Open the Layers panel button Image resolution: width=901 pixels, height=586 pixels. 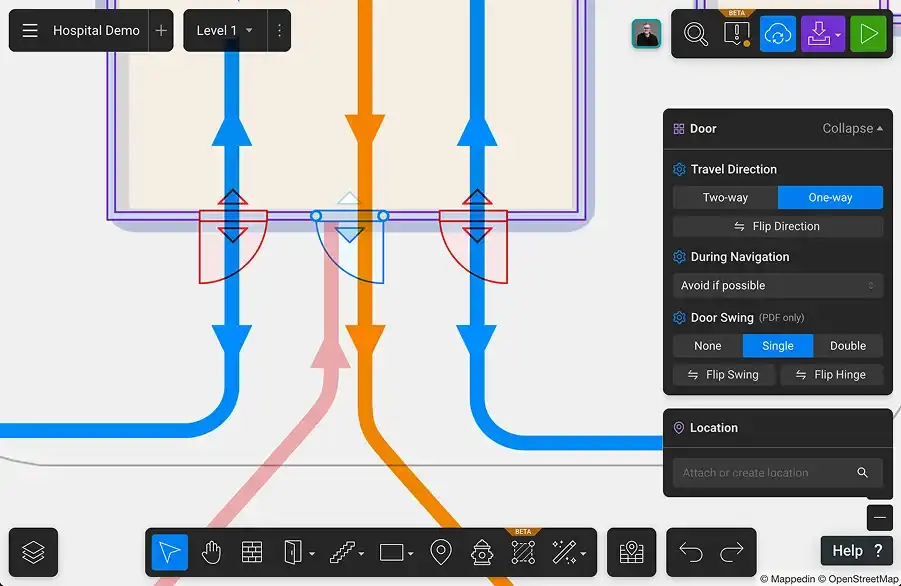tap(34, 552)
